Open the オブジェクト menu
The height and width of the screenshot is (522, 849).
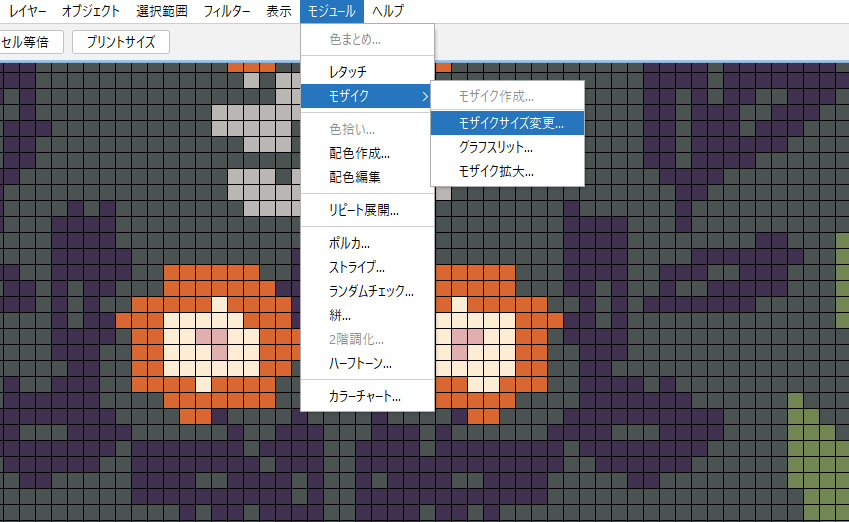91,12
